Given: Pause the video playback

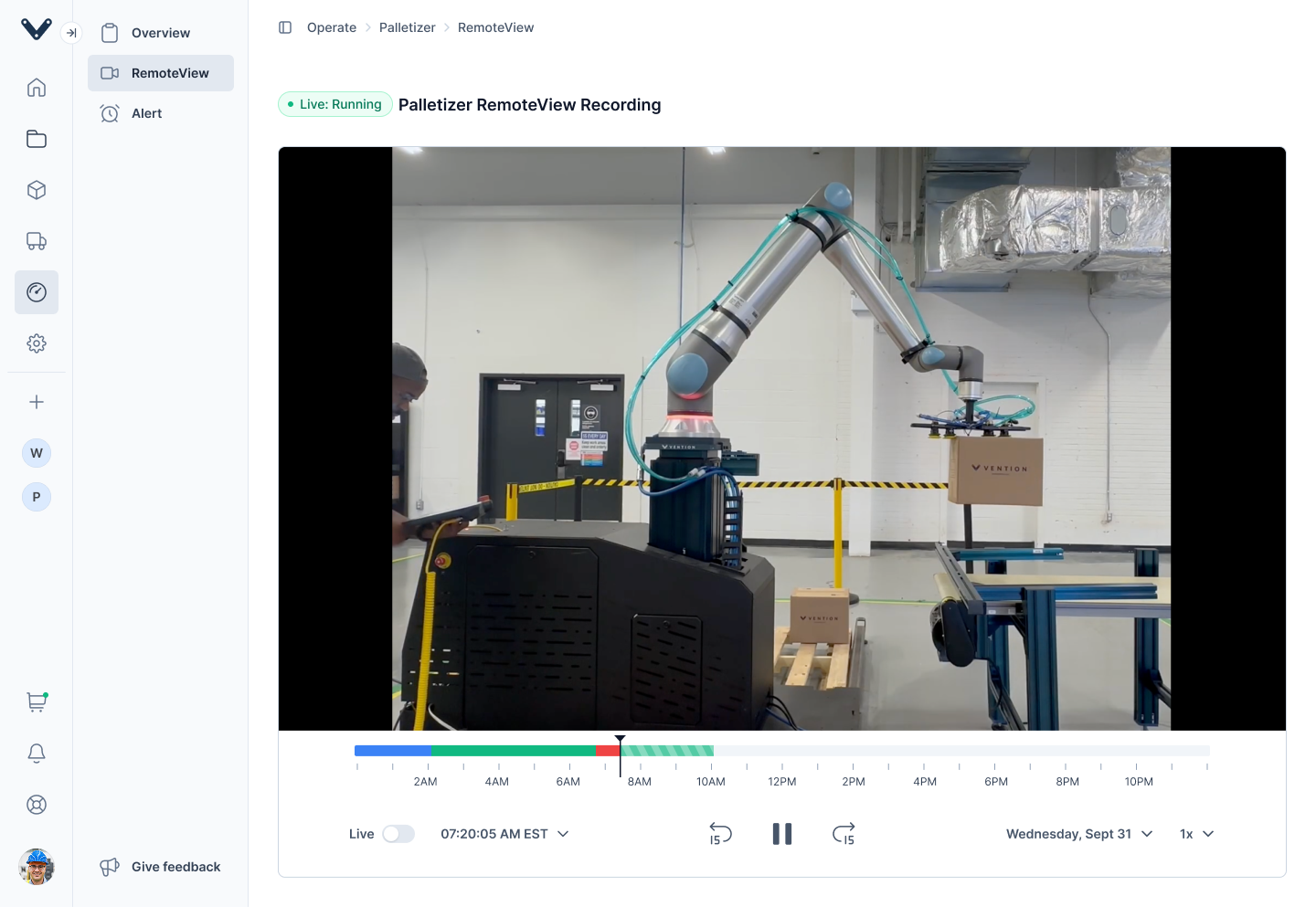Looking at the screenshot, I should [x=782, y=833].
